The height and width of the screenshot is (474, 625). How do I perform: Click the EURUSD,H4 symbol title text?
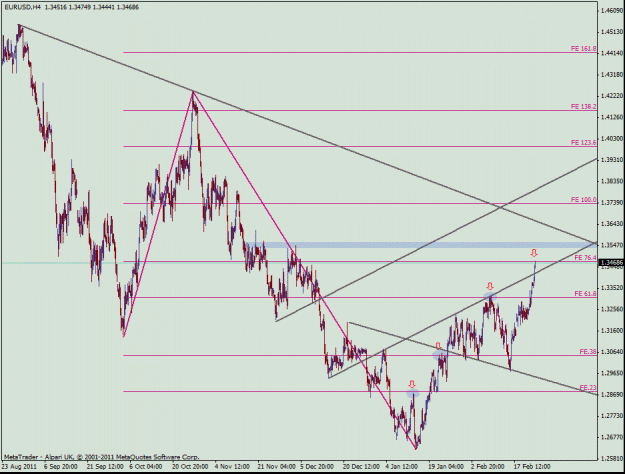click(23, 7)
